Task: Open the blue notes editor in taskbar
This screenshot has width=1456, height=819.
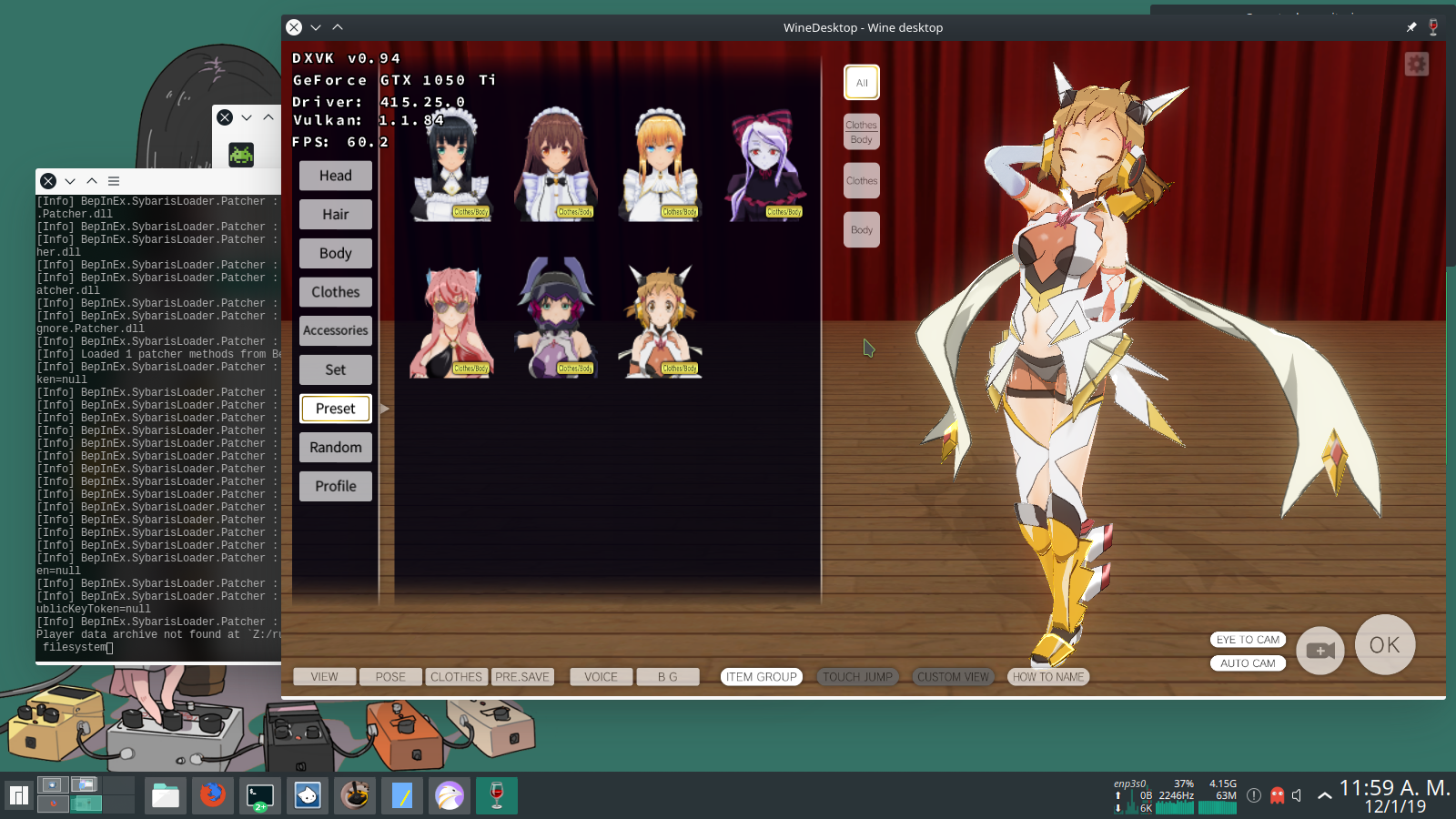Action: (x=402, y=795)
